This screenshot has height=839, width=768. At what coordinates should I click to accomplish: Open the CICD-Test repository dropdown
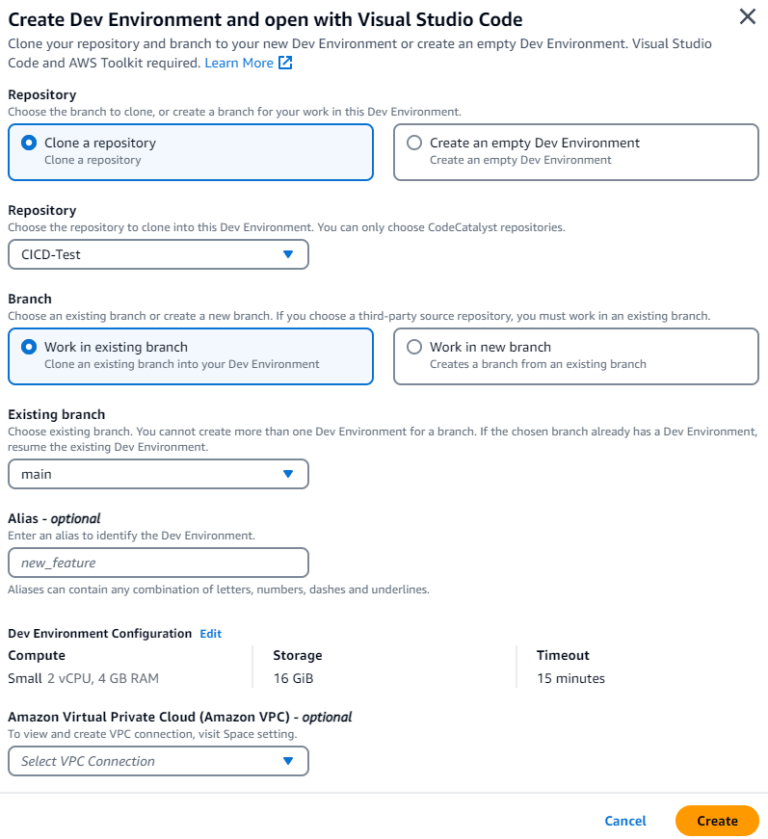coord(157,254)
